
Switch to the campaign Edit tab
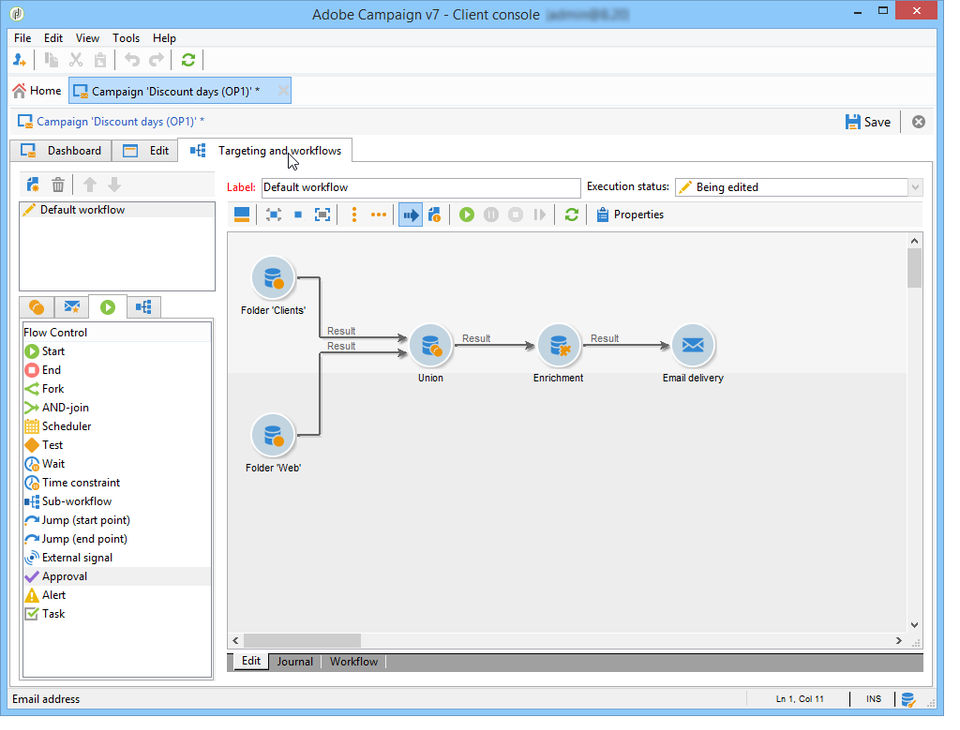(145, 151)
